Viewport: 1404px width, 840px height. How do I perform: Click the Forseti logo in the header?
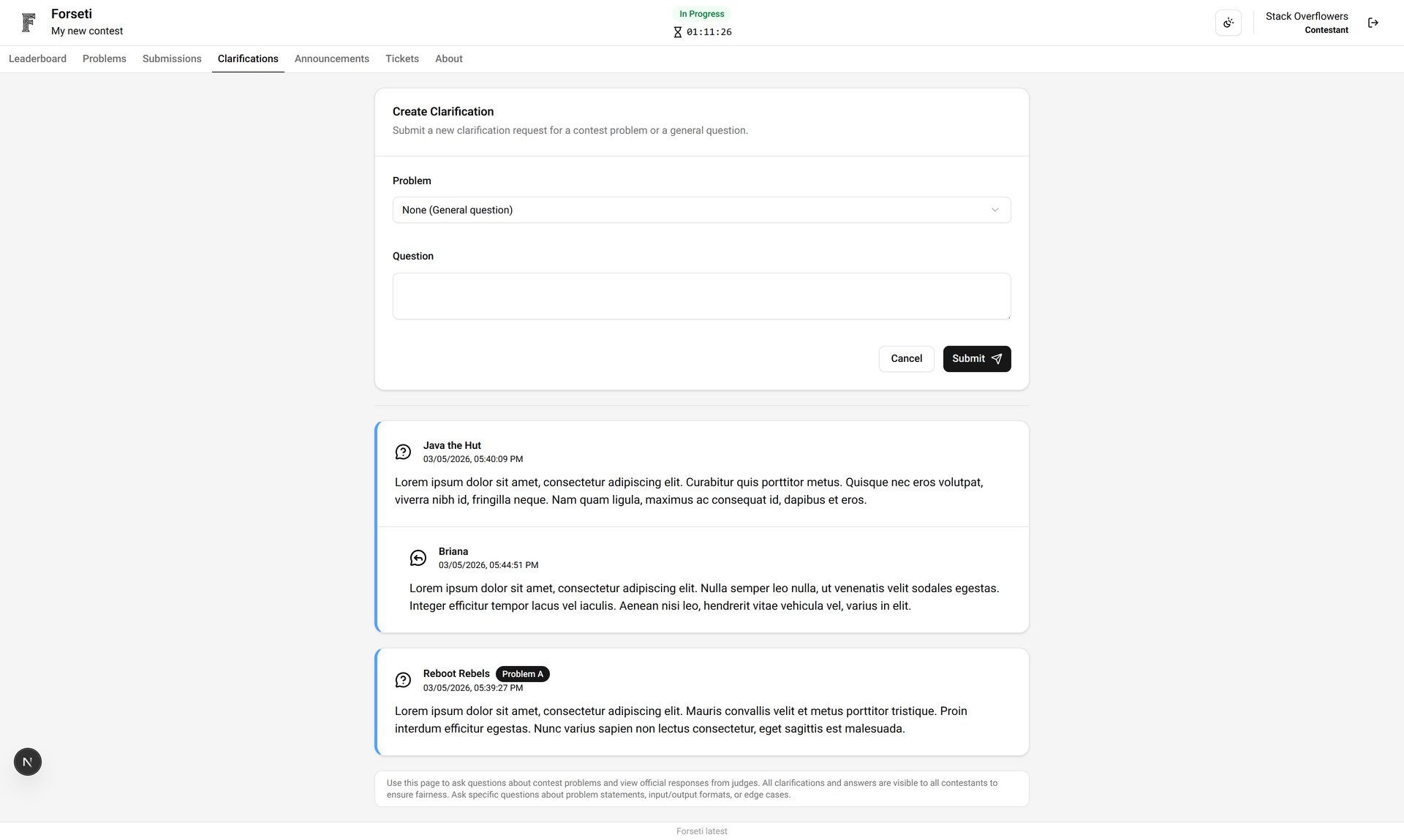[28, 21]
